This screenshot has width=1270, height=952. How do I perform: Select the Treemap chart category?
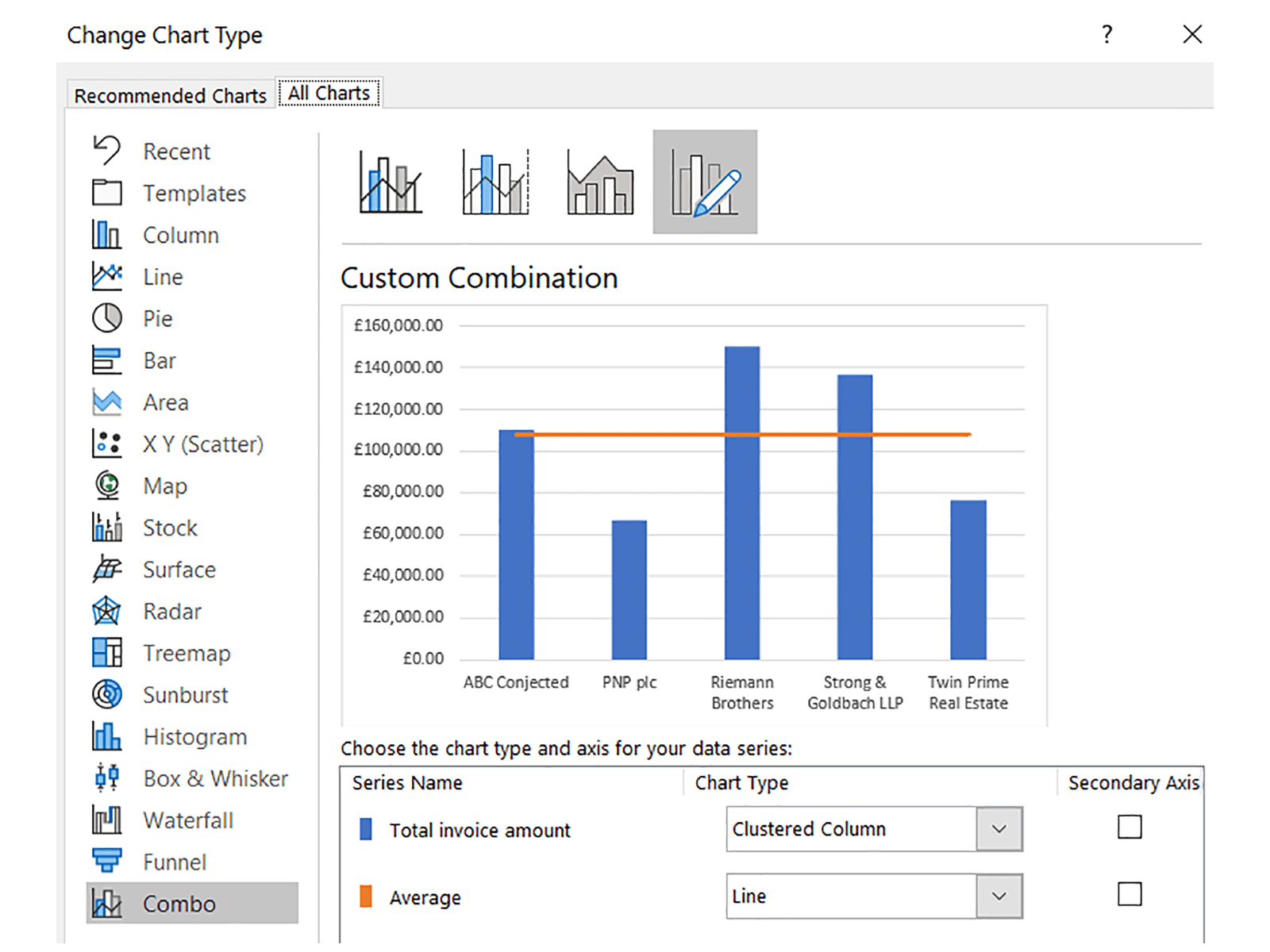tap(187, 654)
